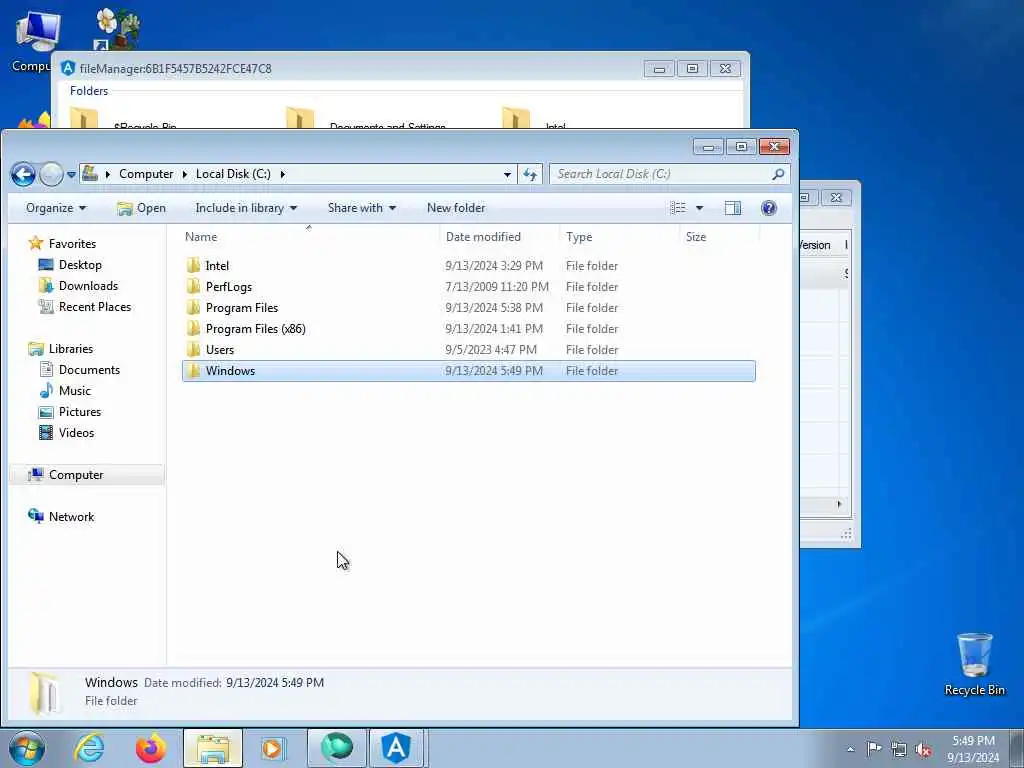Click the Help question mark icon
This screenshot has height=768, width=1024.
tap(769, 208)
